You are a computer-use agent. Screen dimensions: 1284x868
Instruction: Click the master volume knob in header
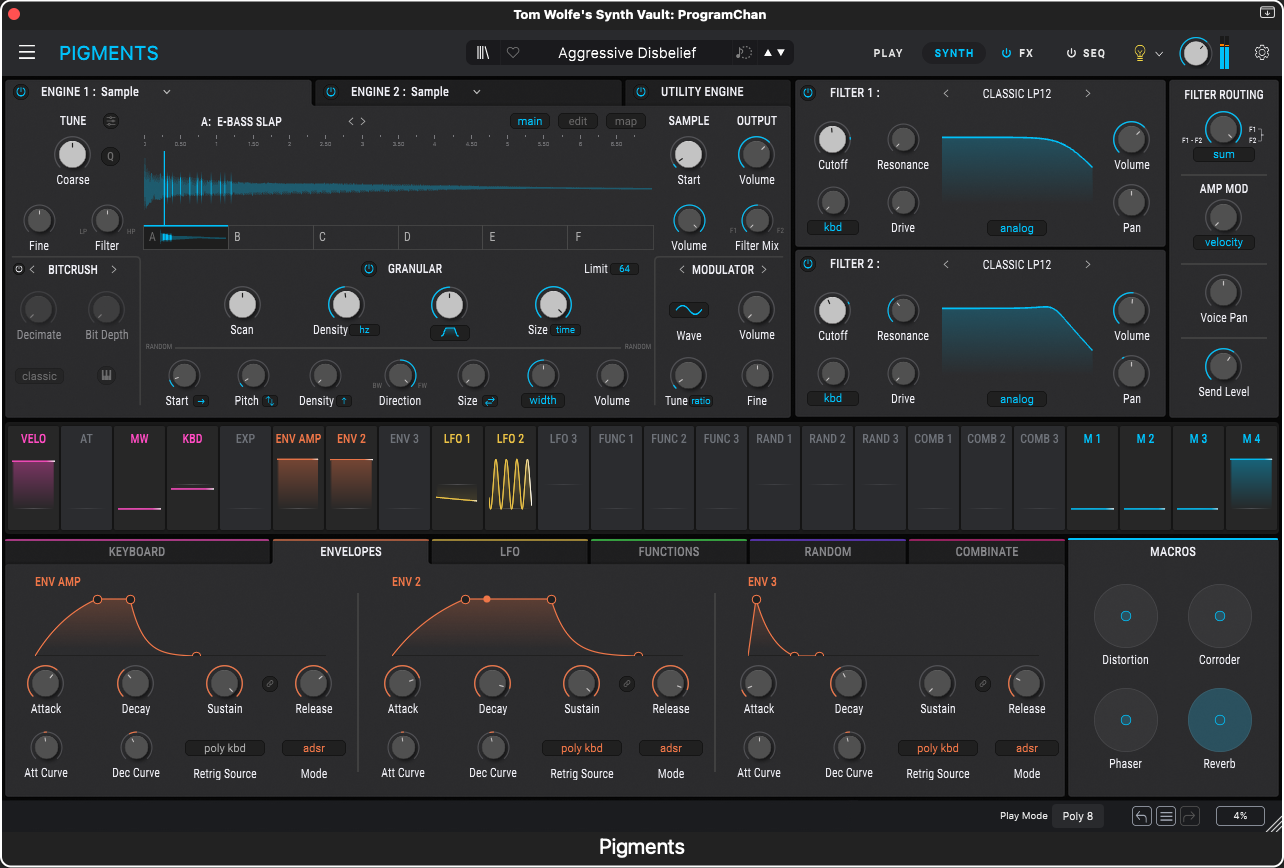coord(1195,53)
